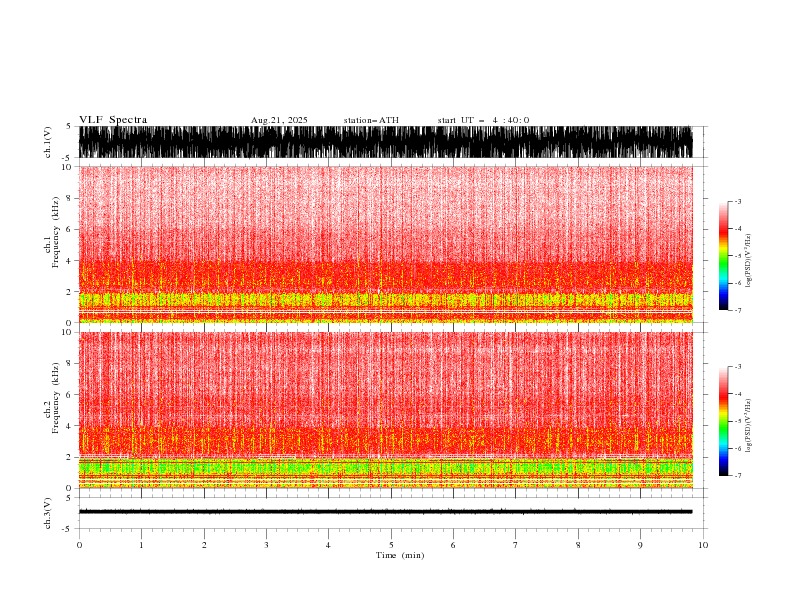The image size is (792, 612).
Task: Click the "10" kHz tick on ch.1 frequency axis
Action: (x=68, y=167)
